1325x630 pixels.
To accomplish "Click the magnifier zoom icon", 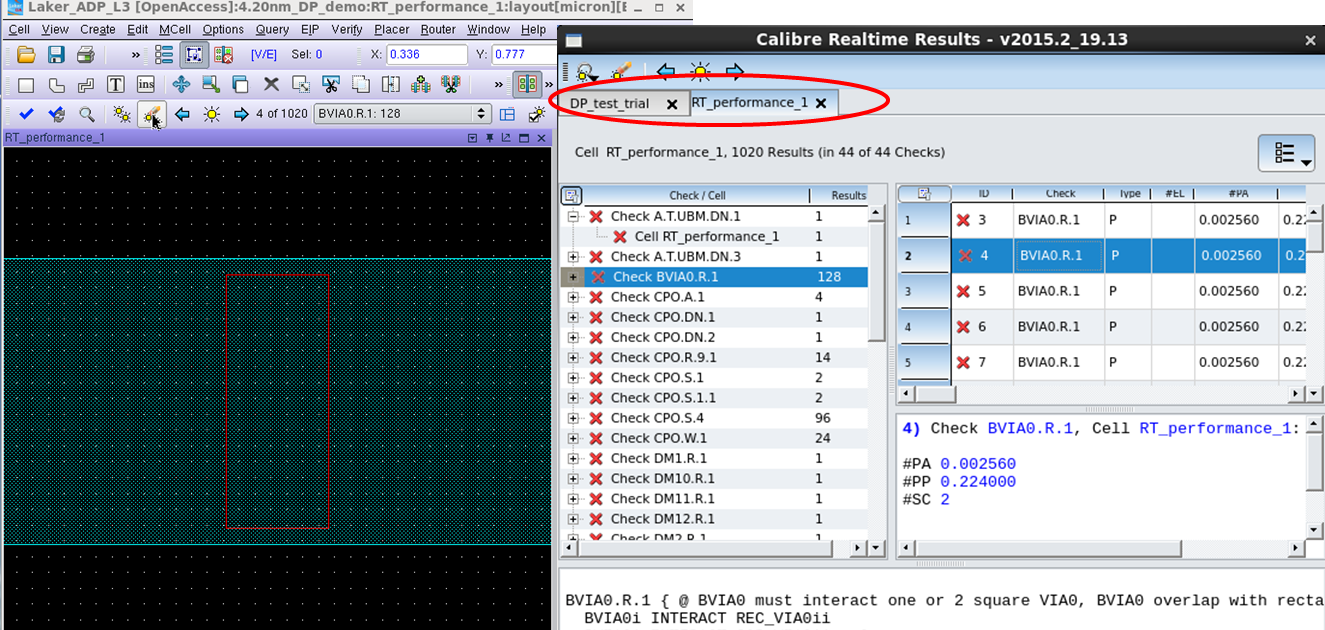I will click(x=87, y=115).
